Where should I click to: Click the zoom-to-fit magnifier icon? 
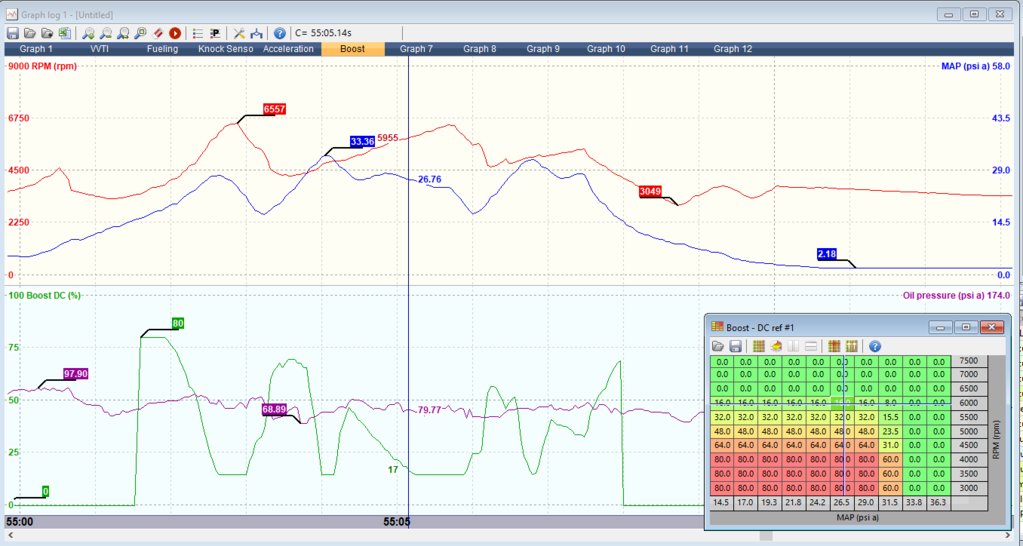pos(140,33)
